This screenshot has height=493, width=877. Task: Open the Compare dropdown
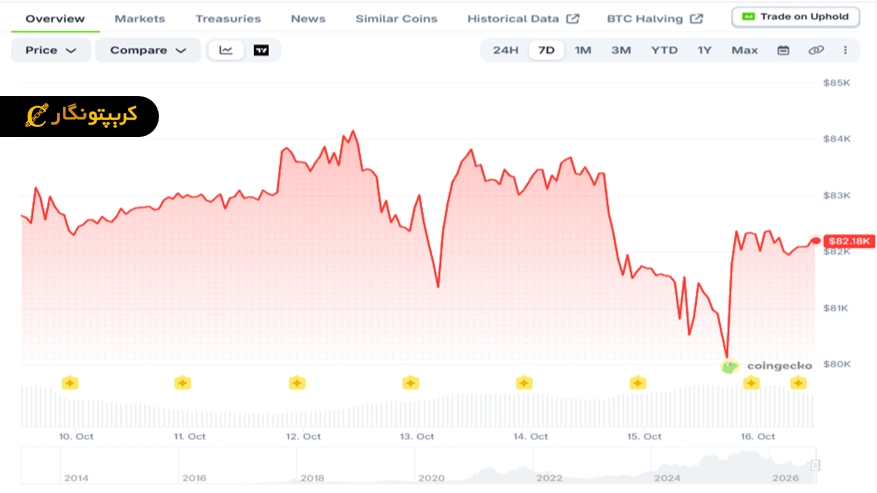[148, 50]
